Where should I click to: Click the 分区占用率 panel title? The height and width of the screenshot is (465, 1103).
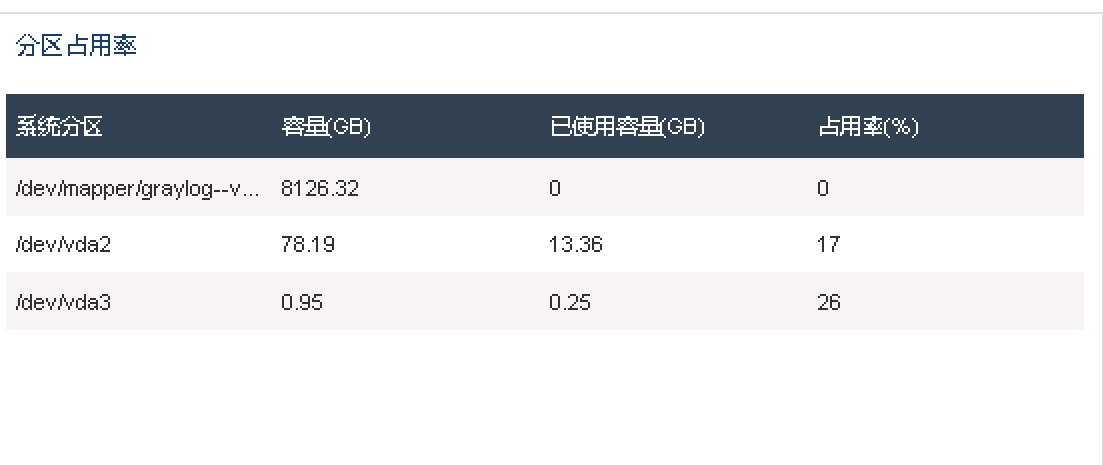(x=76, y=47)
